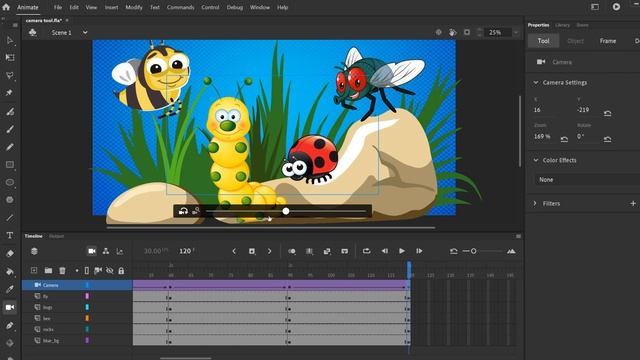Expand the Filters section

coord(535,203)
